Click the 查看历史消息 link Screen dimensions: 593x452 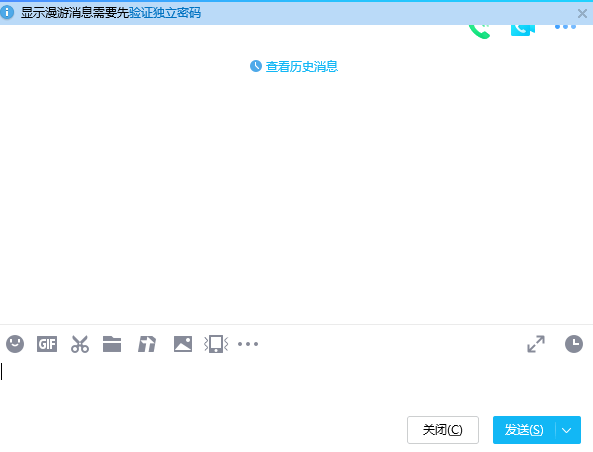tap(302, 67)
